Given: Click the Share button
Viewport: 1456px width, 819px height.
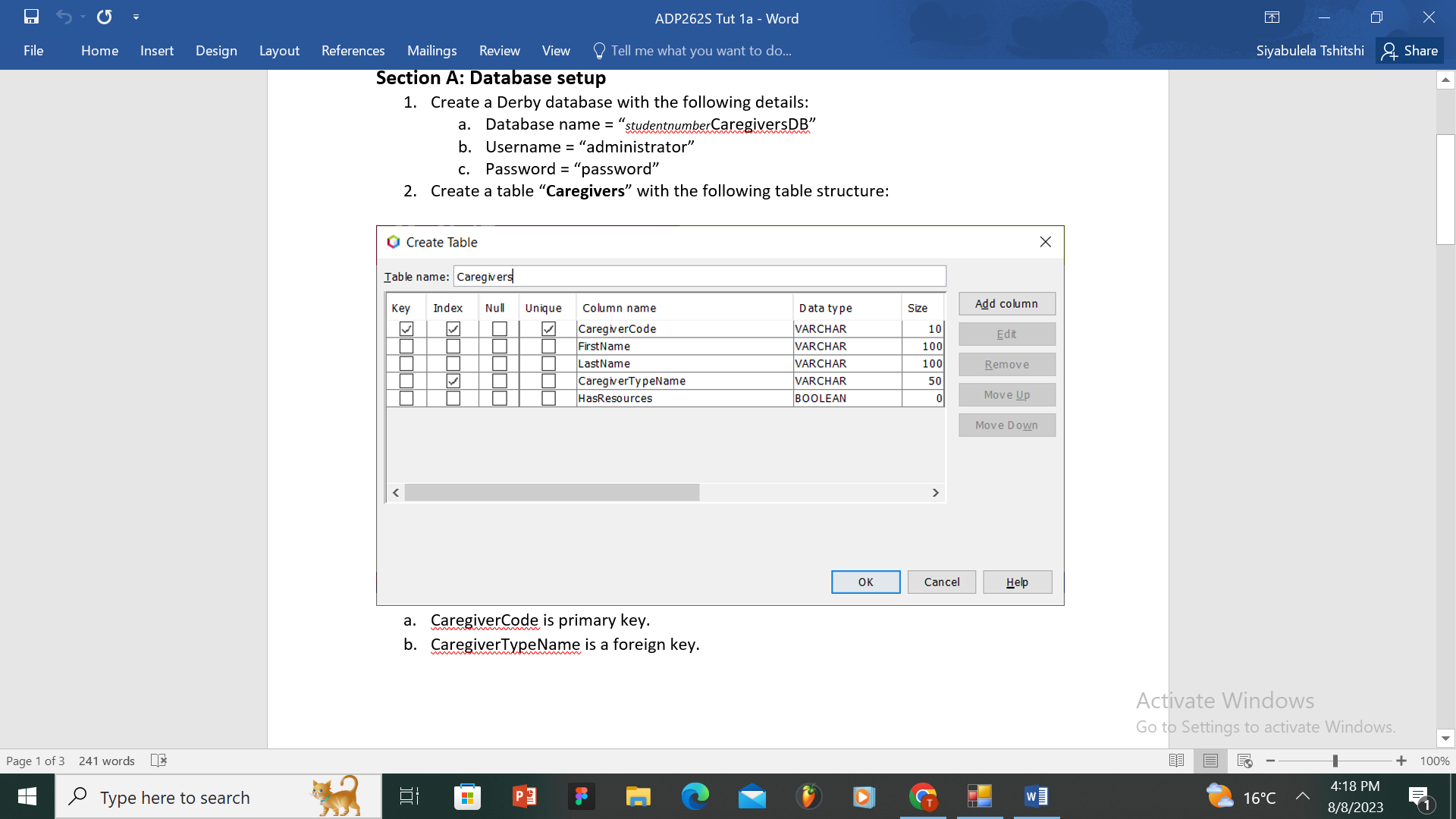Looking at the screenshot, I should coord(1410,51).
